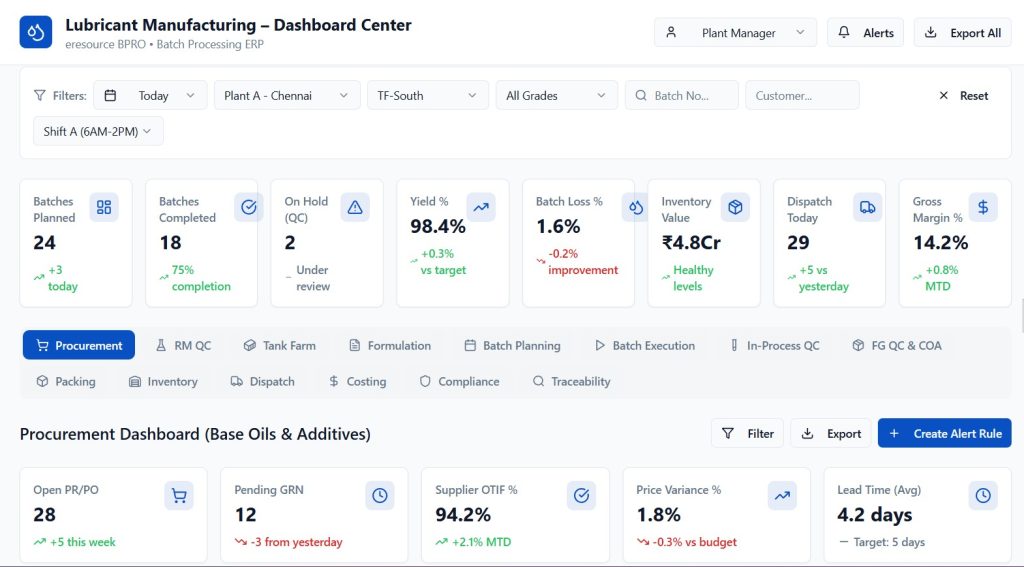This screenshot has height=567, width=1024.
Task: Click the Export All button
Action: (962, 33)
